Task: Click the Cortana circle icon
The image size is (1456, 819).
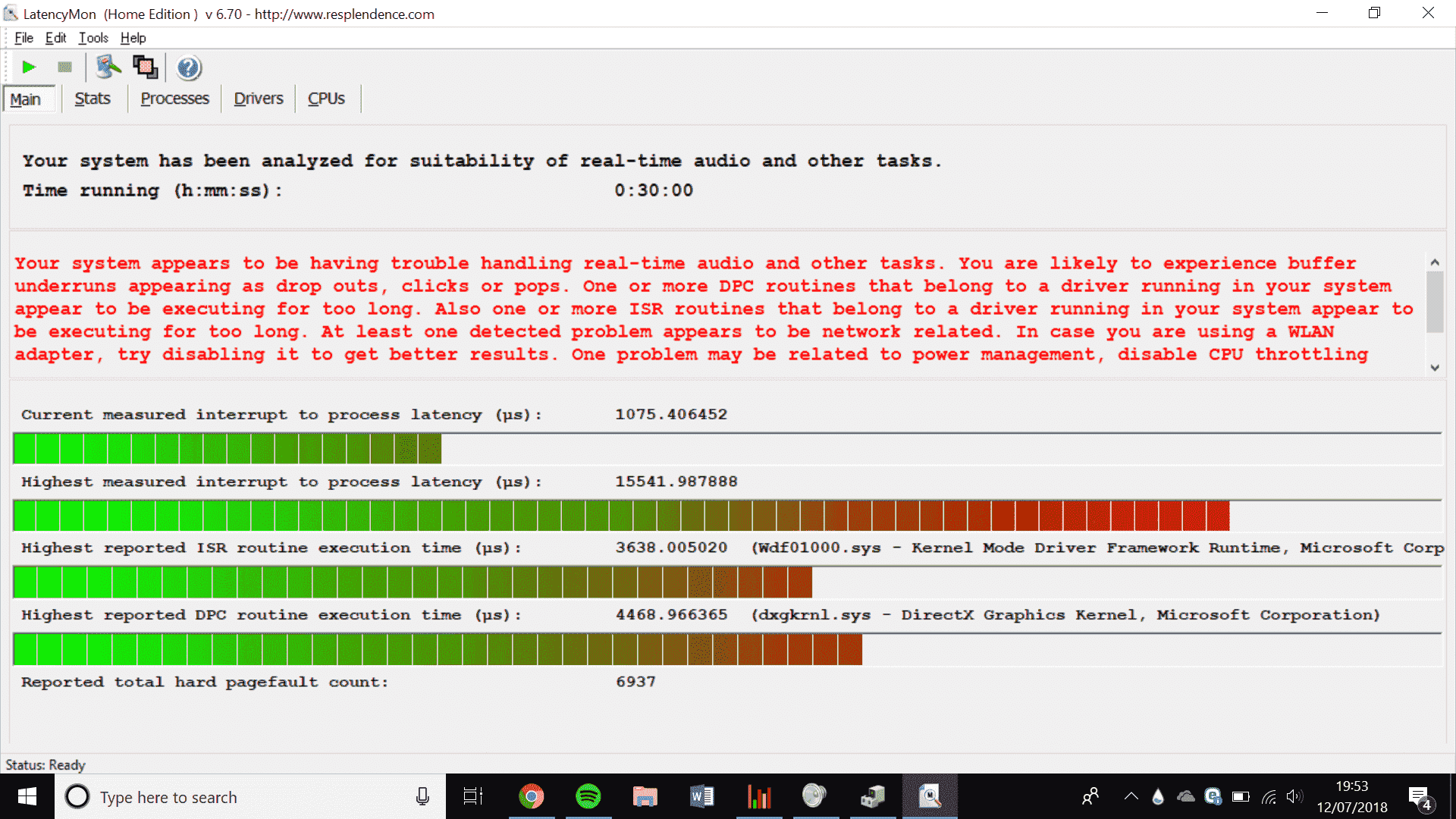Action: pyautogui.click(x=77, y=796)
